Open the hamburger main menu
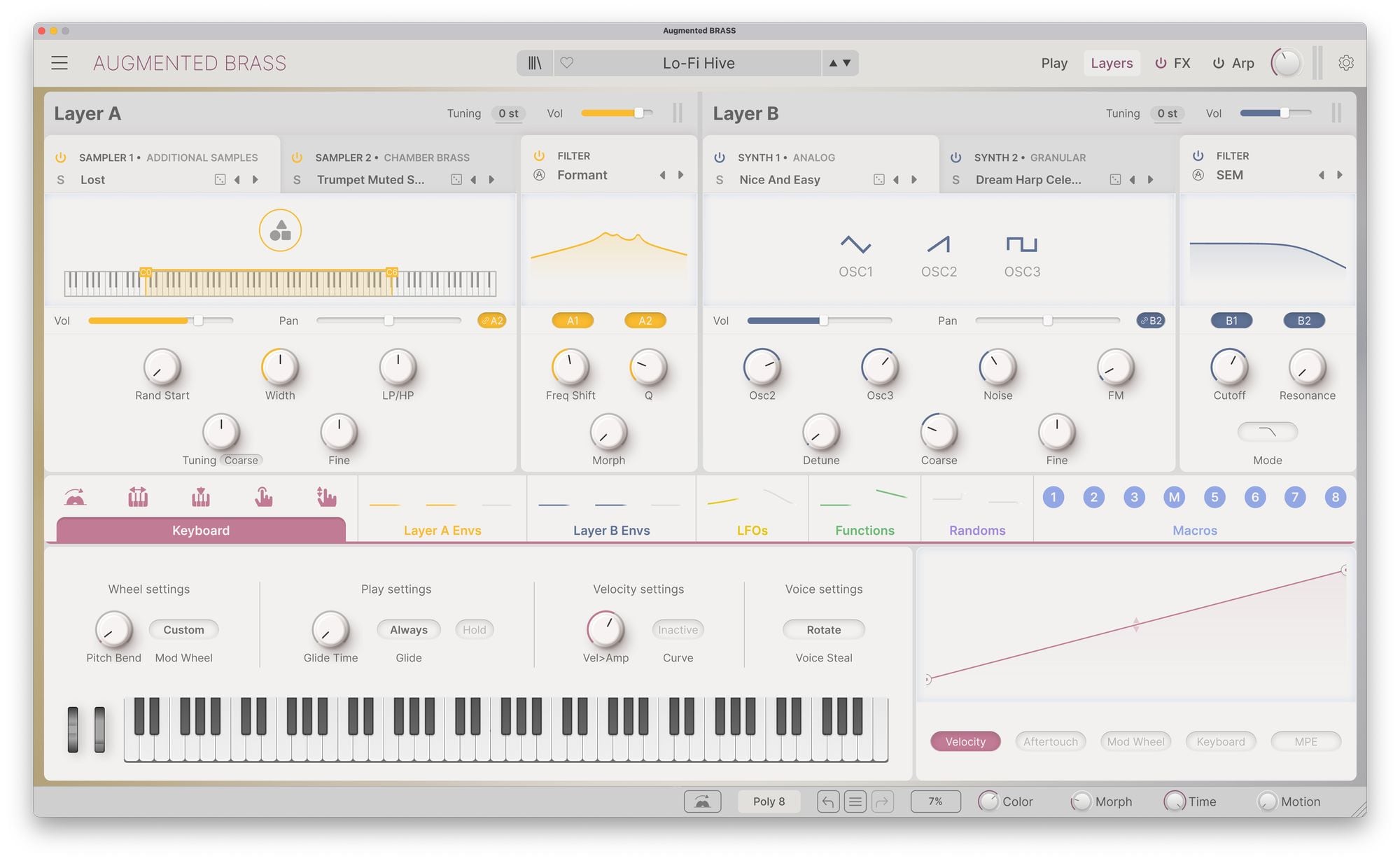This screenshot has height=861, width=1400. tap(59, 63)
